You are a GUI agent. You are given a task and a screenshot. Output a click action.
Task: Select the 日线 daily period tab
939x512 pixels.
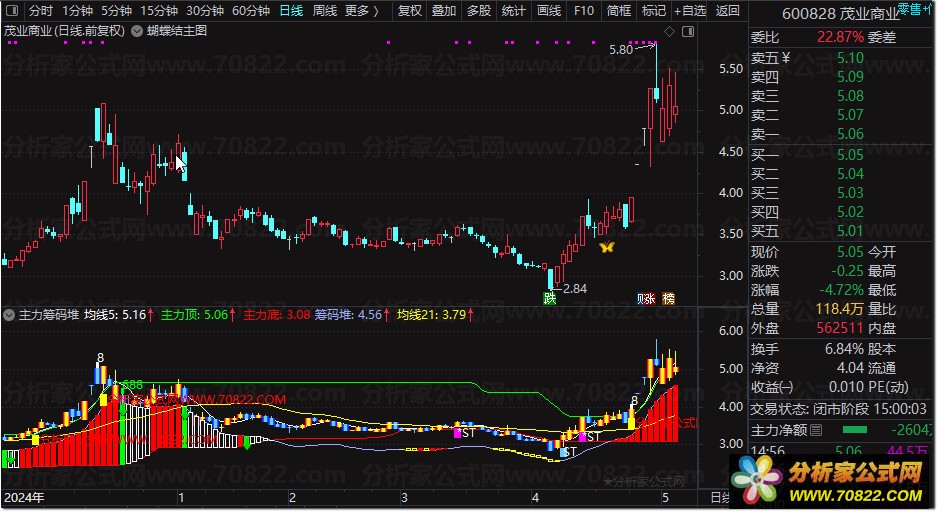coord(291,11)
